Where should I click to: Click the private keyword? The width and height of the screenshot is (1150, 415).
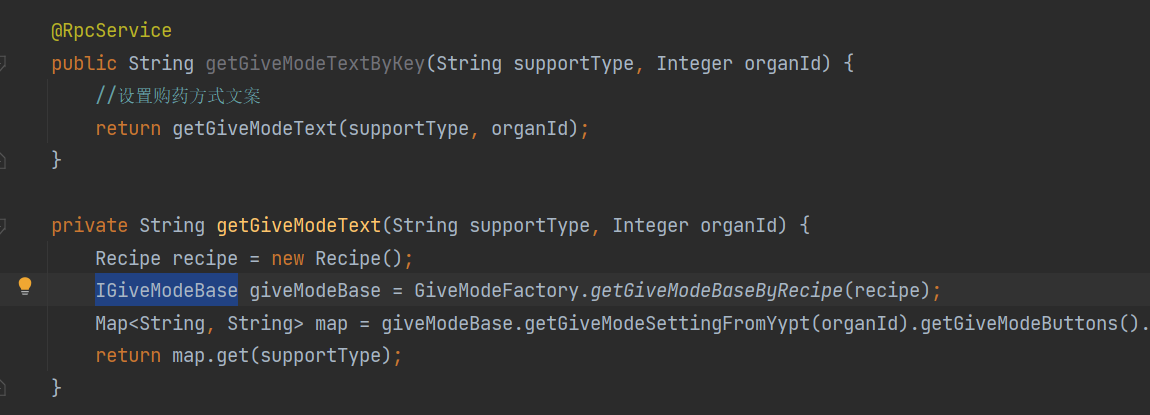tap(89, 225)
